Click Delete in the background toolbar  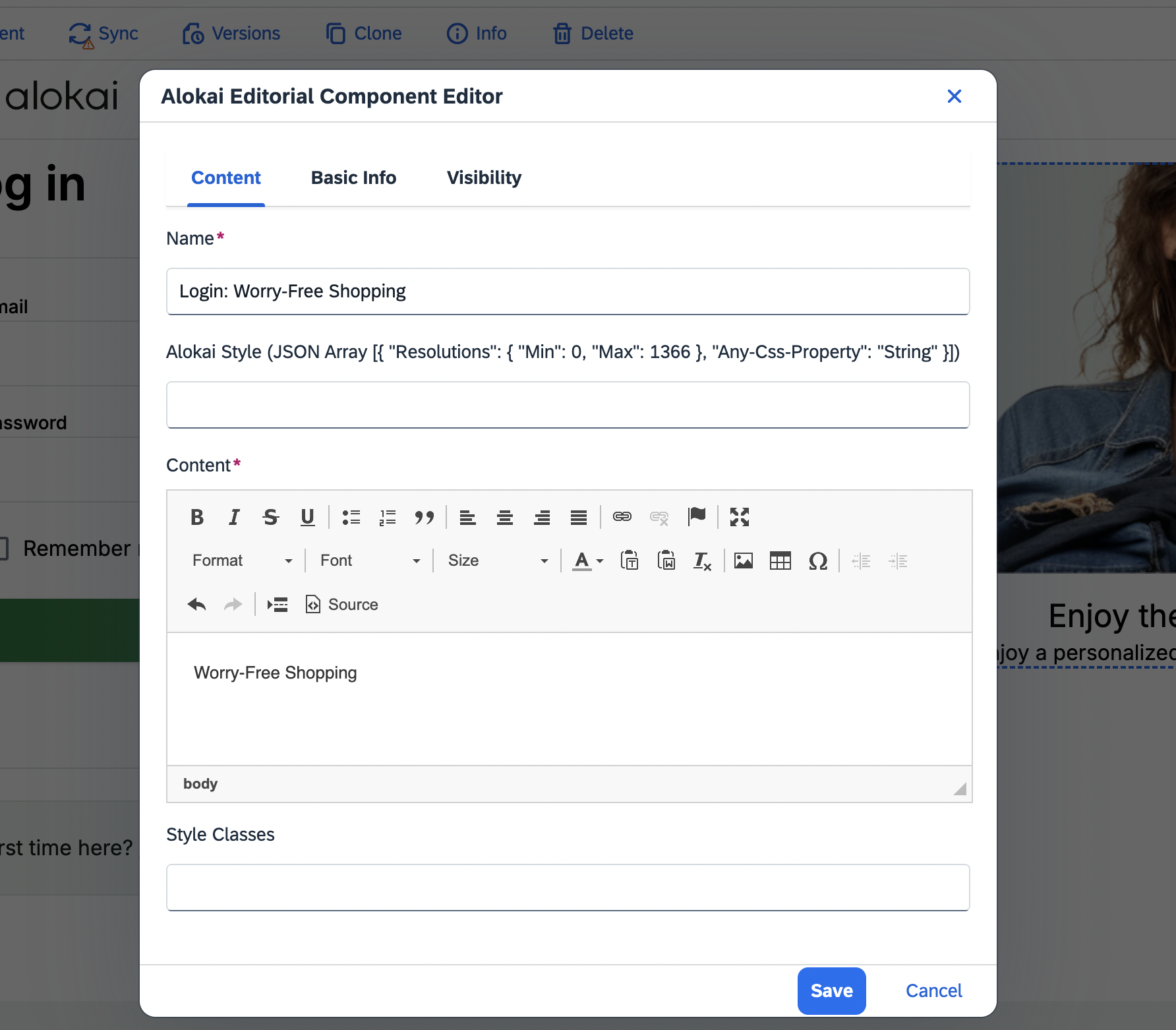click(x=593, y=34)
